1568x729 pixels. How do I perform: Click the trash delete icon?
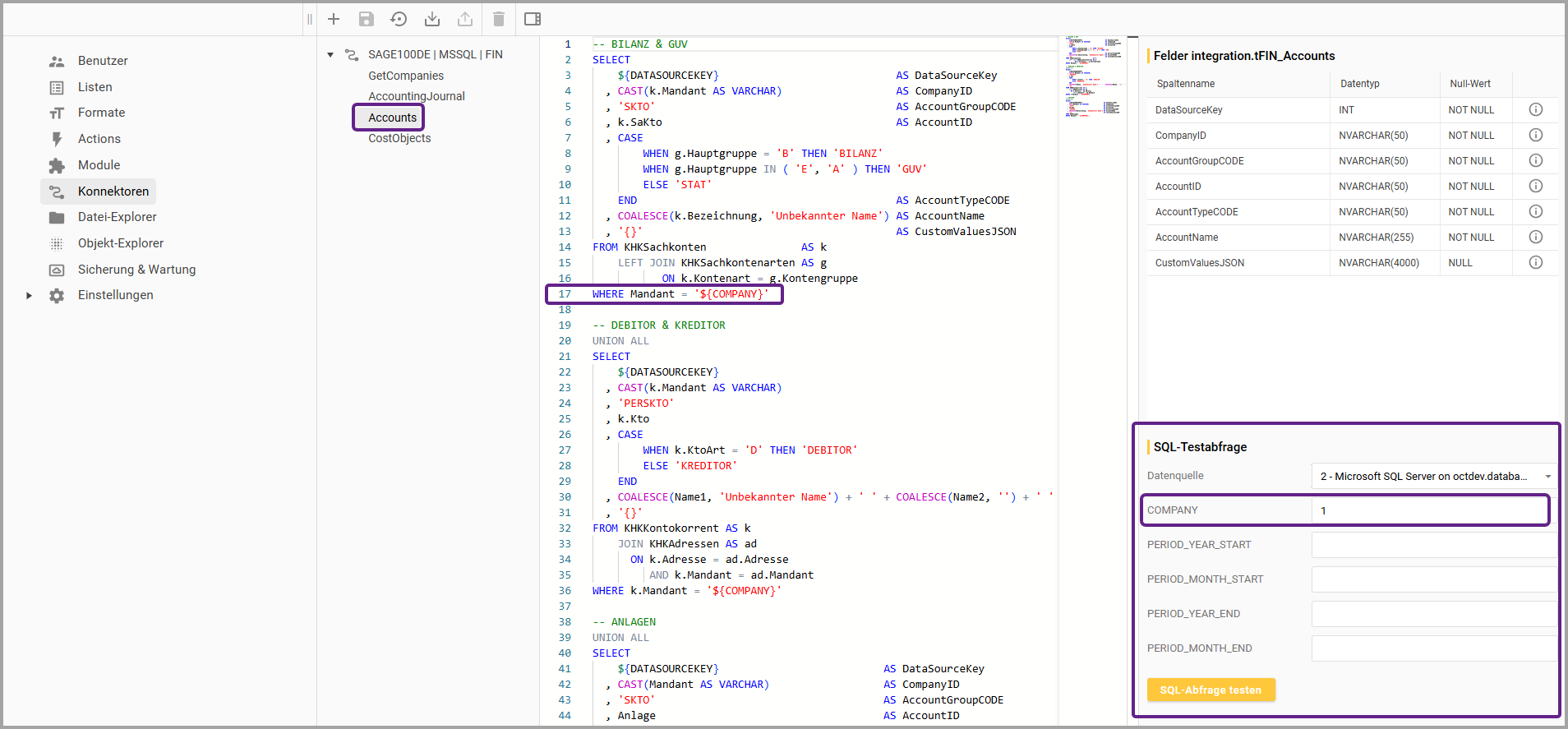click(x=498, y=19)
